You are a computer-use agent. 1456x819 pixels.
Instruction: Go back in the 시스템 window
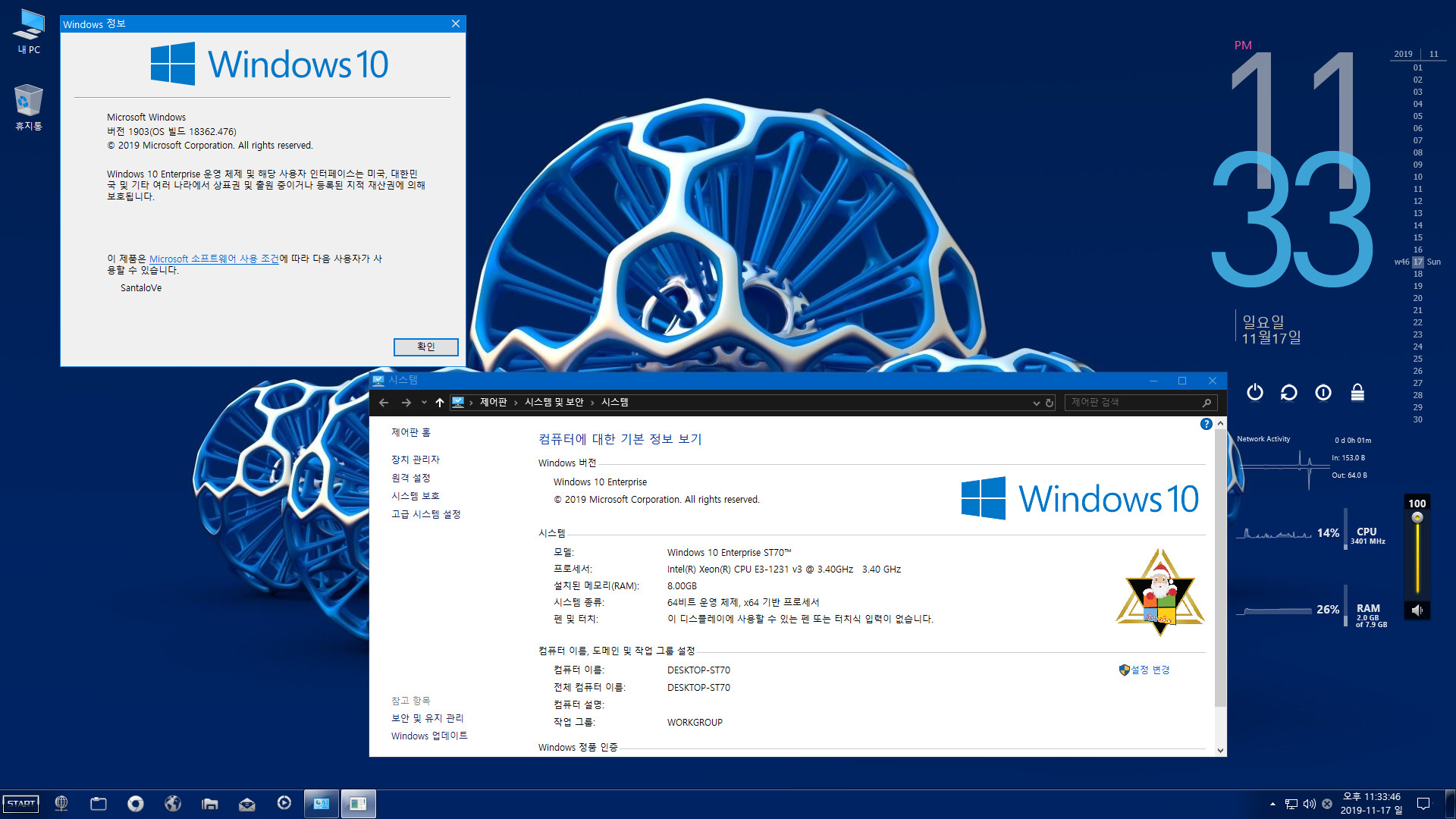point(384,403)
